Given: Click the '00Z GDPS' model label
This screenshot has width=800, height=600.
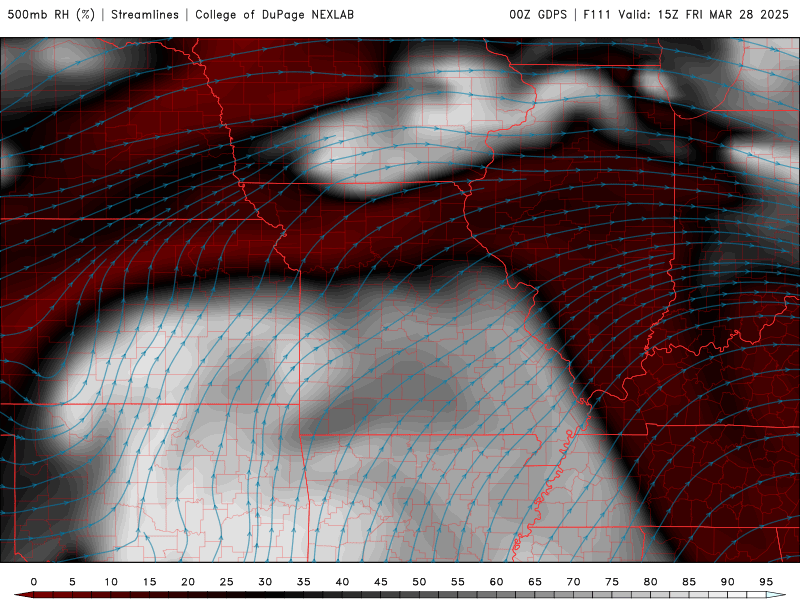Looking at the screenshot, I should coord(538,14).
